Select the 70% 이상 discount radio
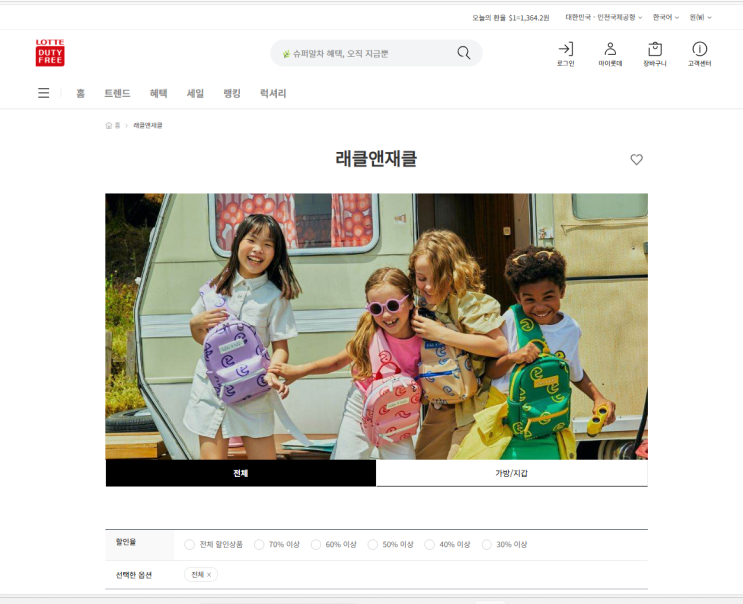 (259, 544)
